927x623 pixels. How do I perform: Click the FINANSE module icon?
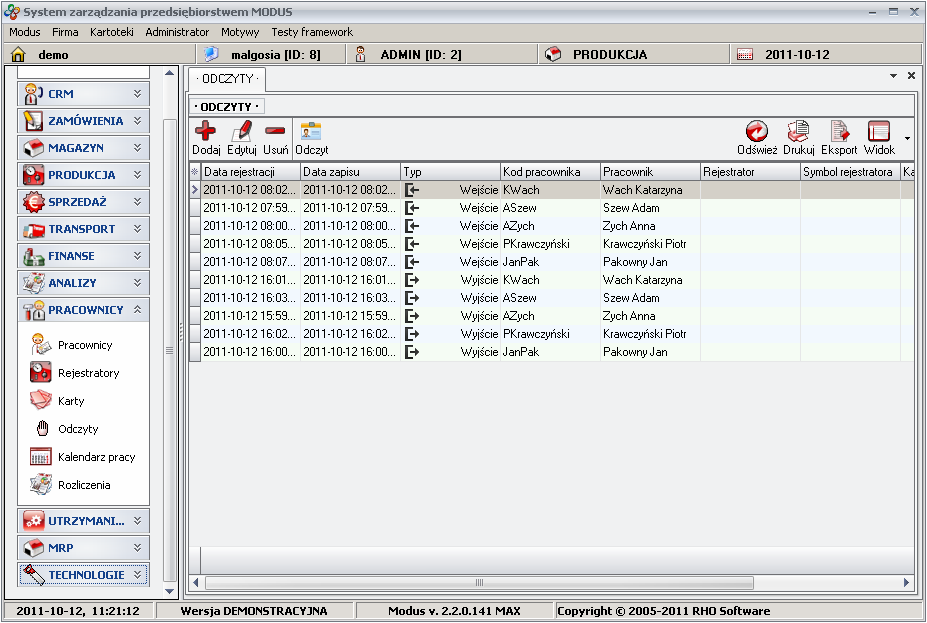pyautogui.click(x=33, y=257)
